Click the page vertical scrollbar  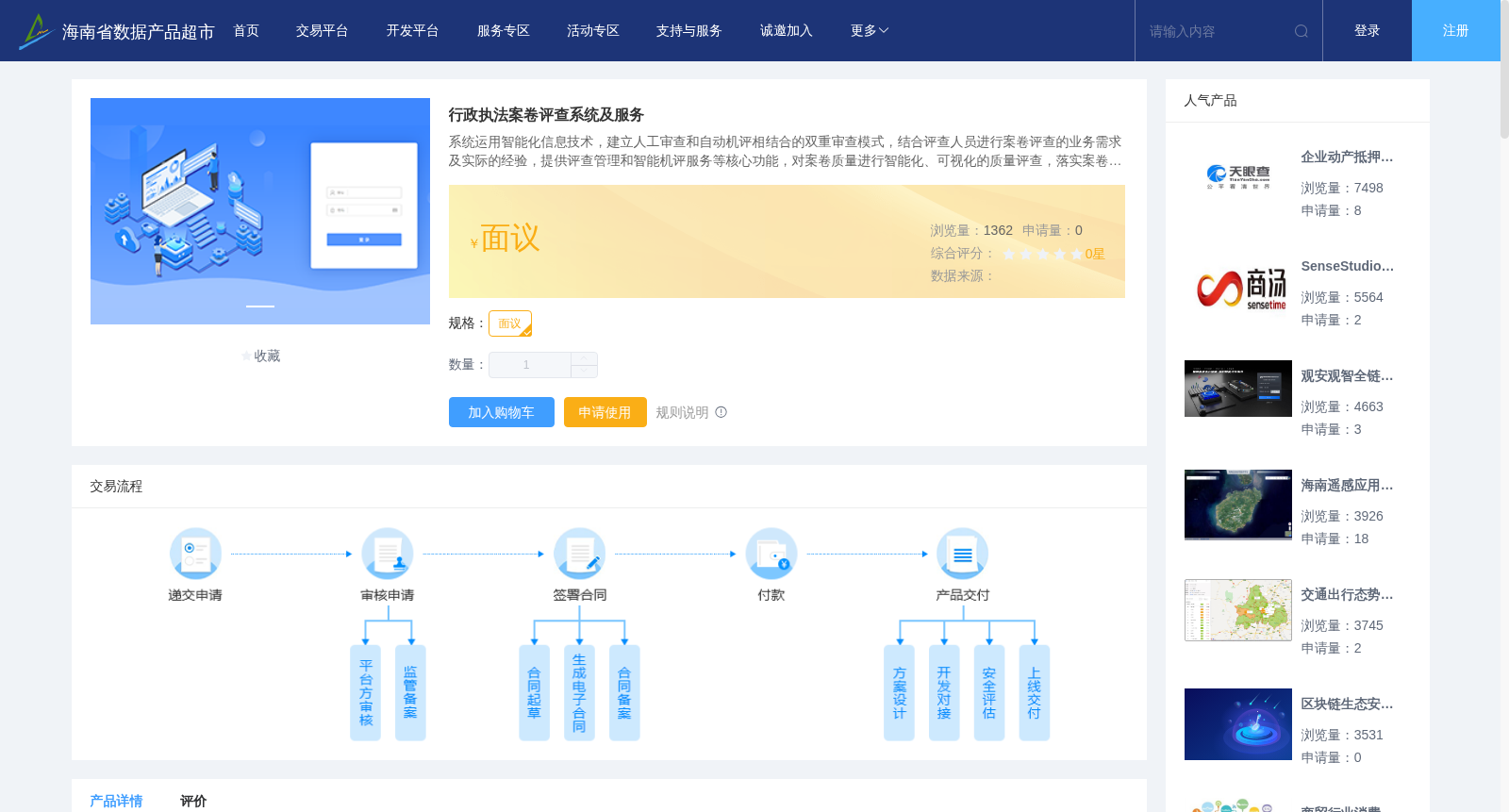pos(1504,71)
